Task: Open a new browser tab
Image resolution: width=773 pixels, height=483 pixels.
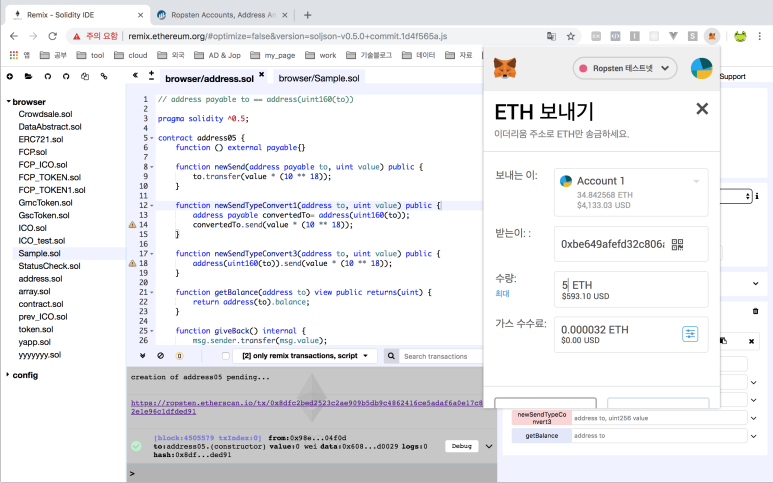Action: coord(308,15)
